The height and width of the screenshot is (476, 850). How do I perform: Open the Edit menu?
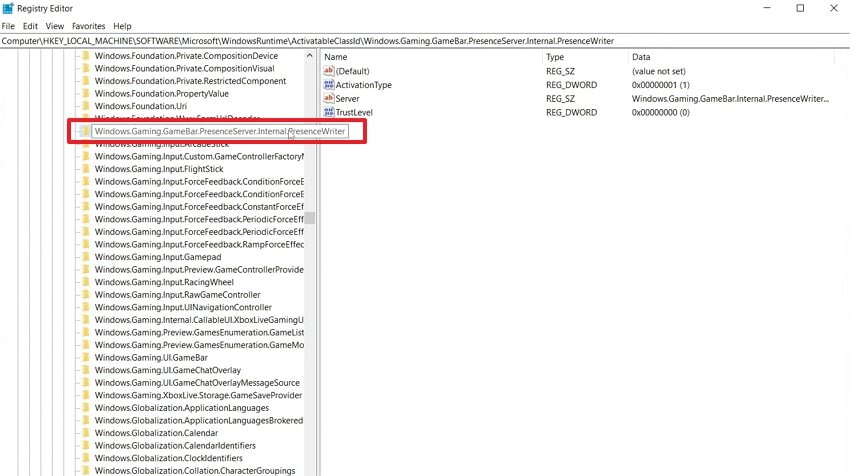[x=30, y=26]
